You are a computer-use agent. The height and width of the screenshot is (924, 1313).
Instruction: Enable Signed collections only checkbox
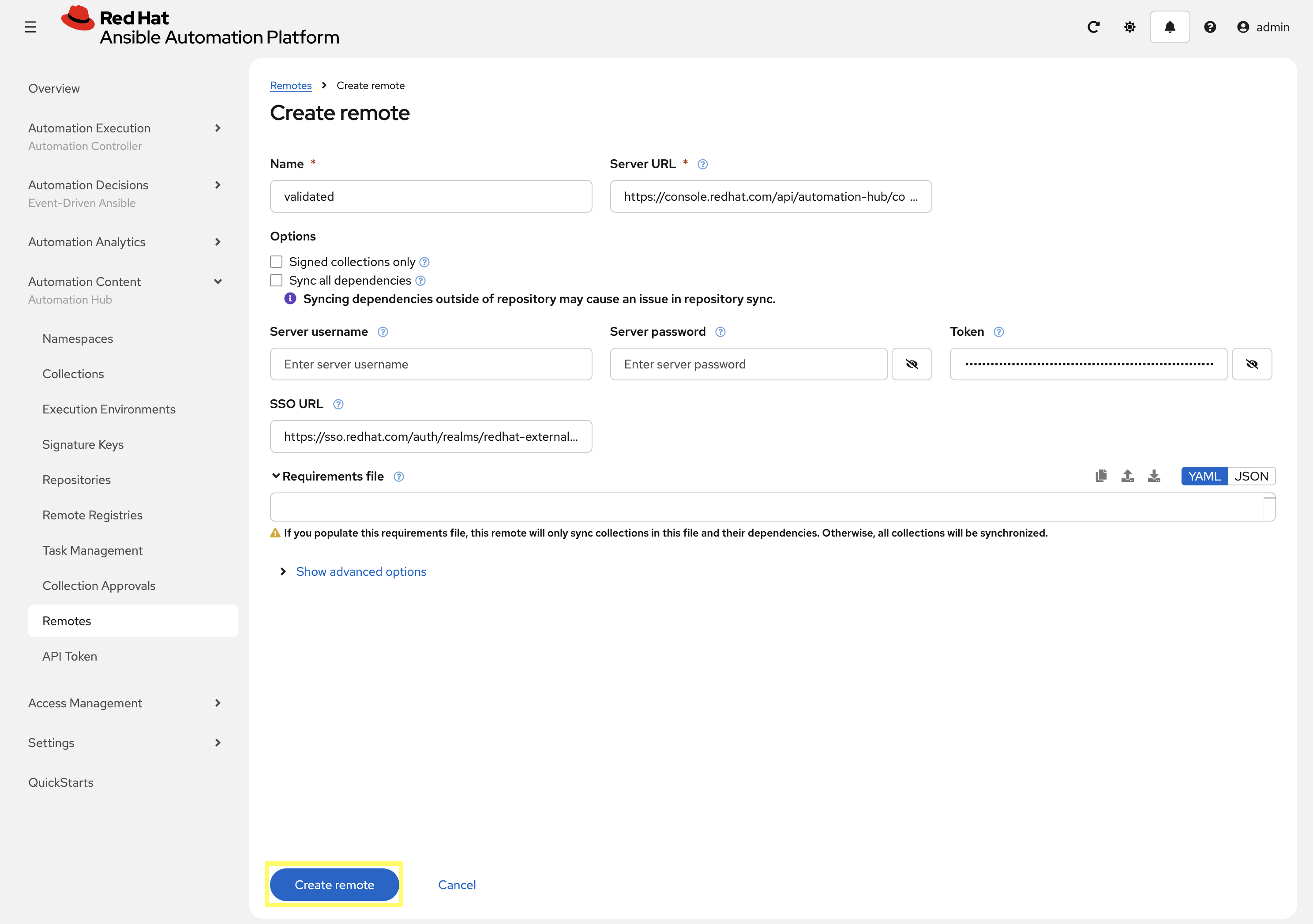(276, 262)
